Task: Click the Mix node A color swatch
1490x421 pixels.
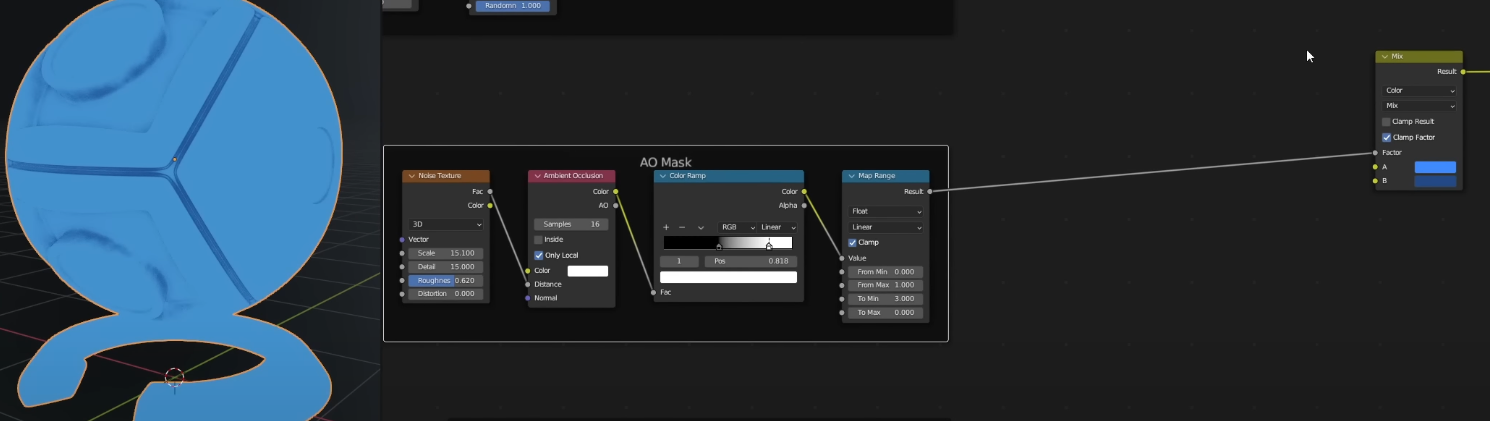Action: pyautogui.click(x=1435, y=167)
